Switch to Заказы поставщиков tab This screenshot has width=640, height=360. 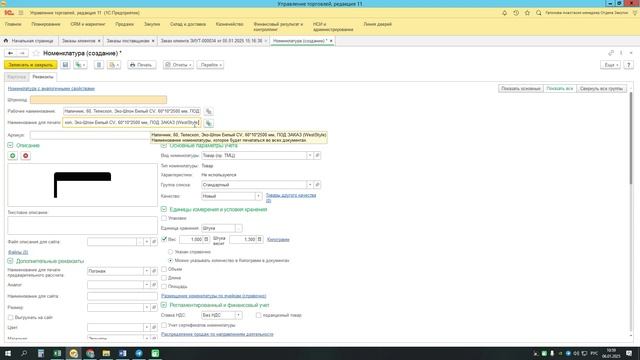128,41
